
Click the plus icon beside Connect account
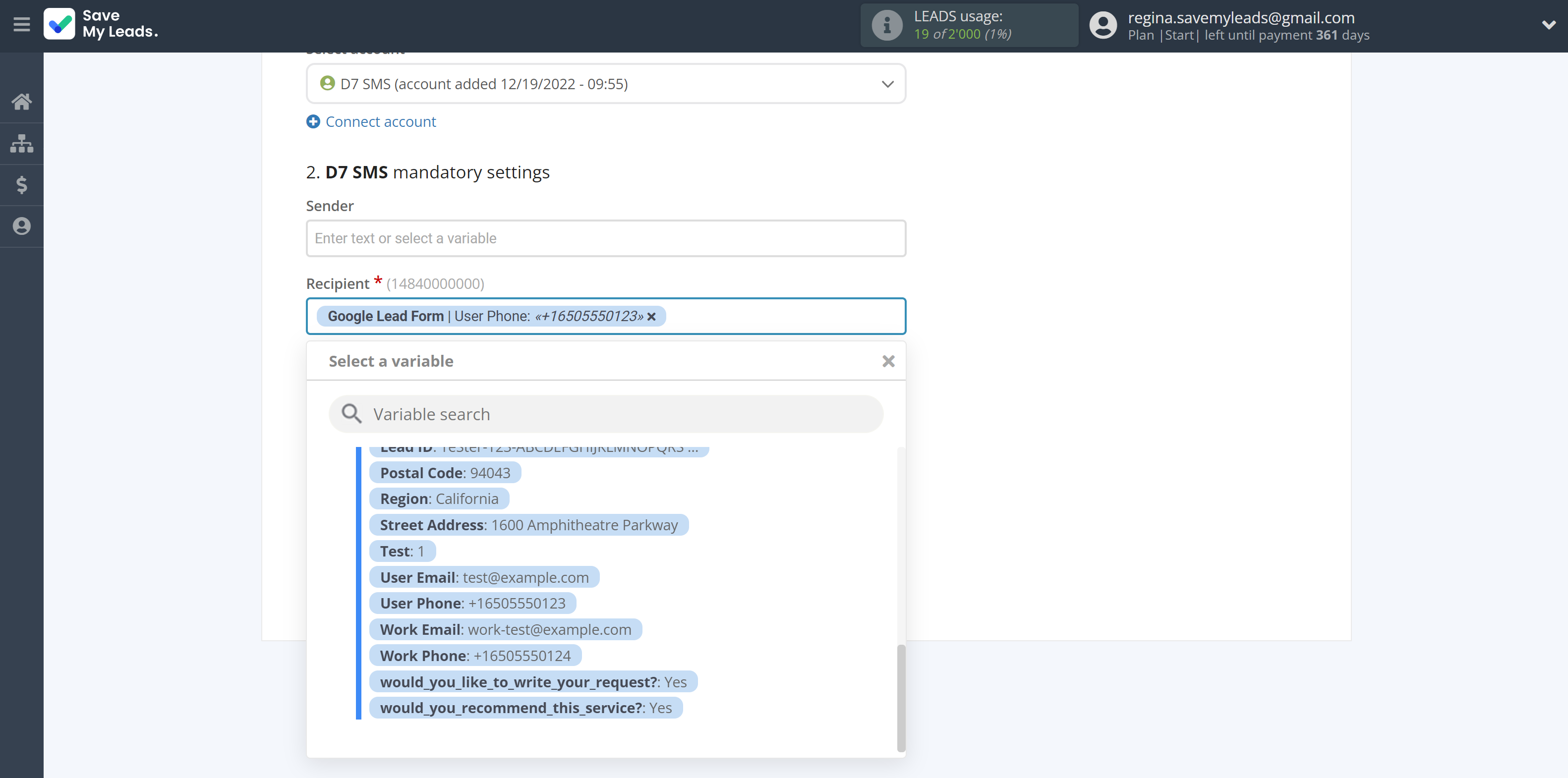(313, 122)
